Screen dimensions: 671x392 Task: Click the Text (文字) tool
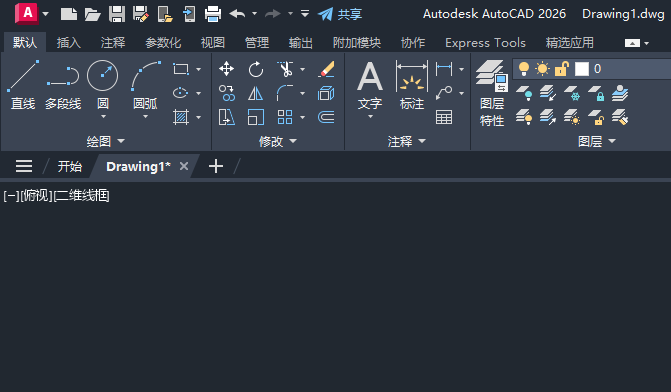click(x=370, y=85)
